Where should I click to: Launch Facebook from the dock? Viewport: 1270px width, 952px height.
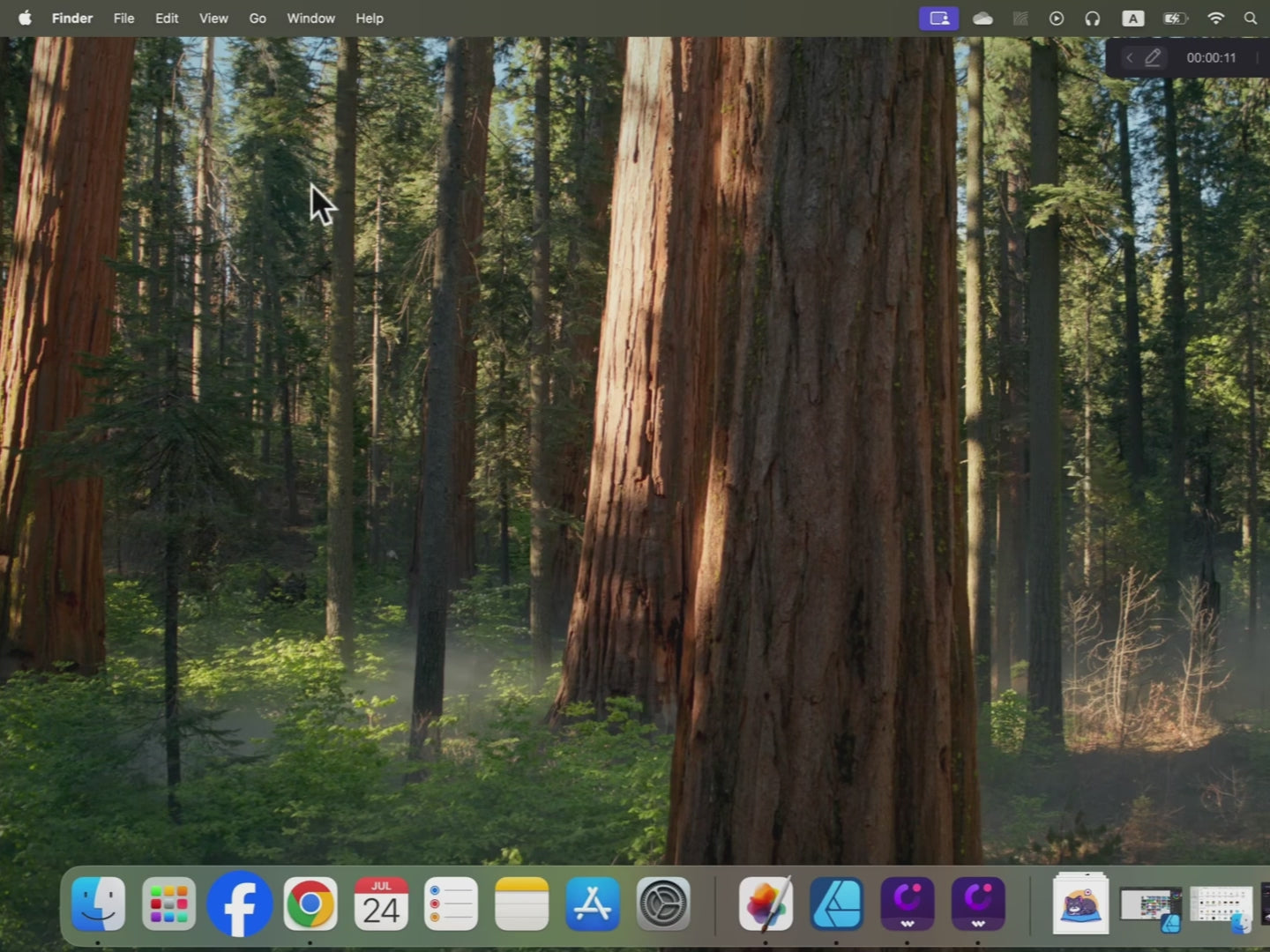[x=239, y=904]
